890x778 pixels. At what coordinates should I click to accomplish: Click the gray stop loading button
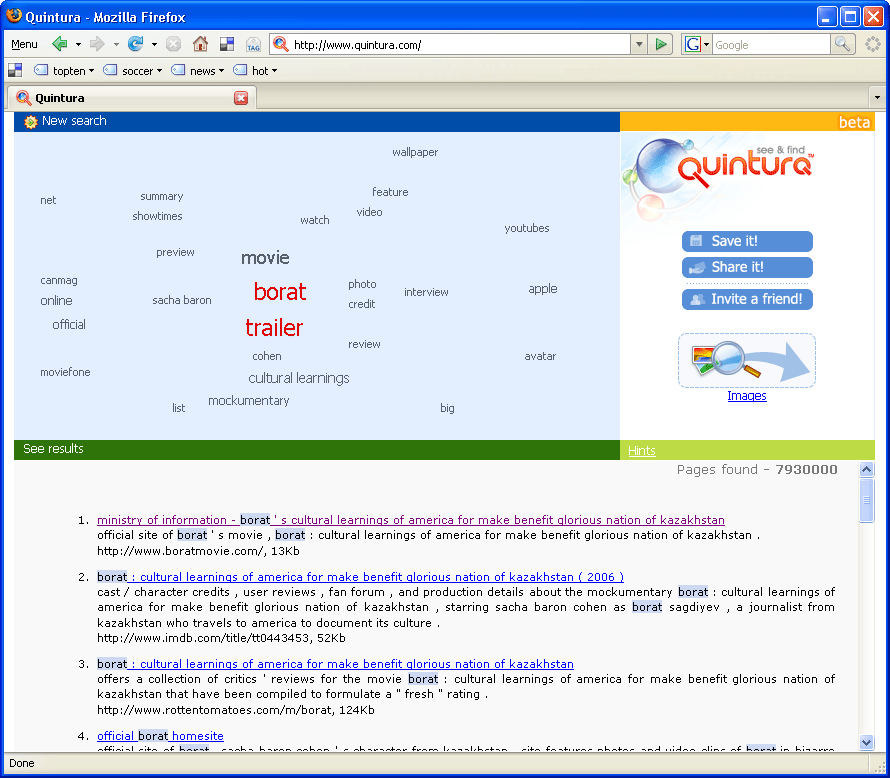[174, 44]
